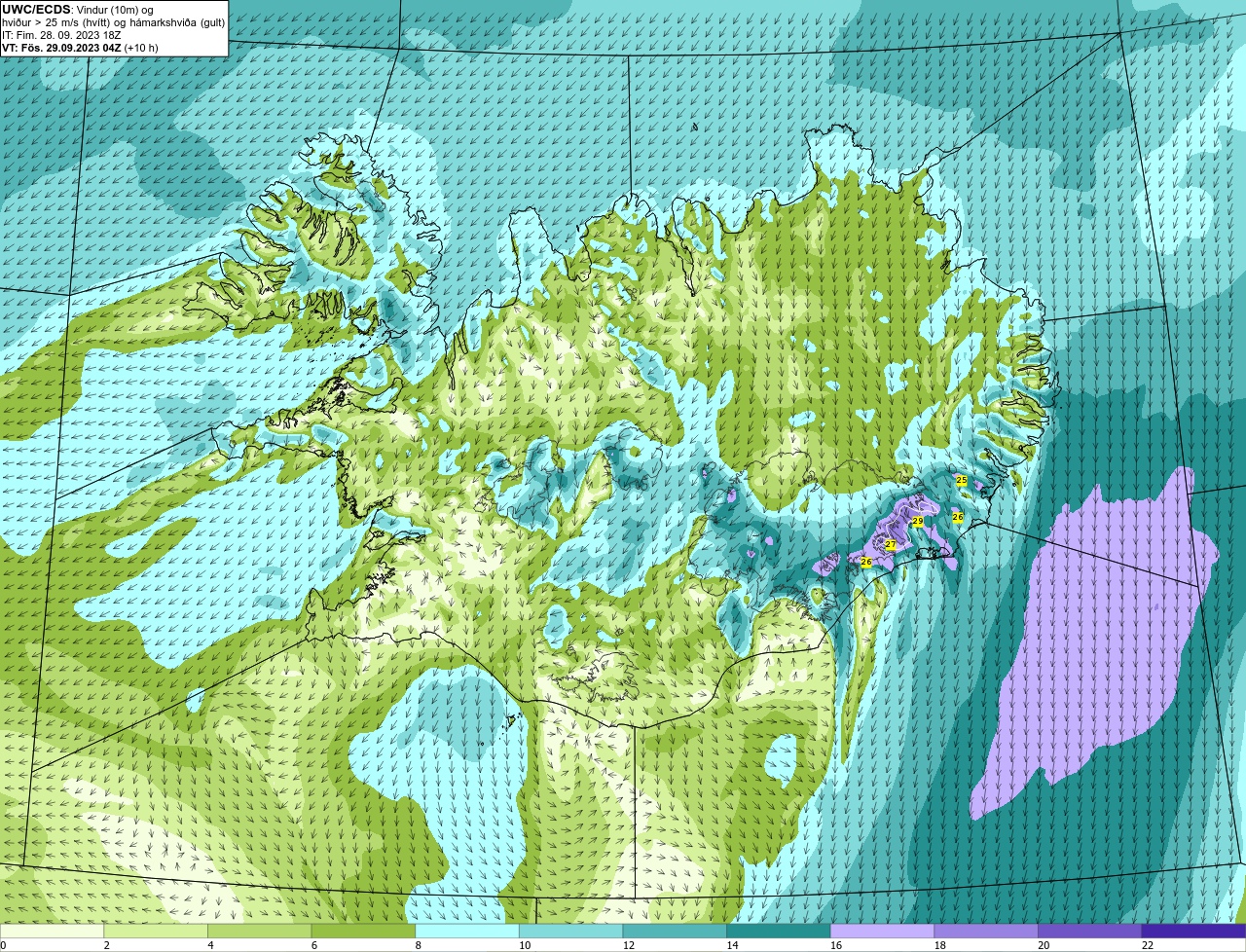1246x952 pixels.
Task: Click the gust label 26 nearest label 25
Action: tap(958, 517)
